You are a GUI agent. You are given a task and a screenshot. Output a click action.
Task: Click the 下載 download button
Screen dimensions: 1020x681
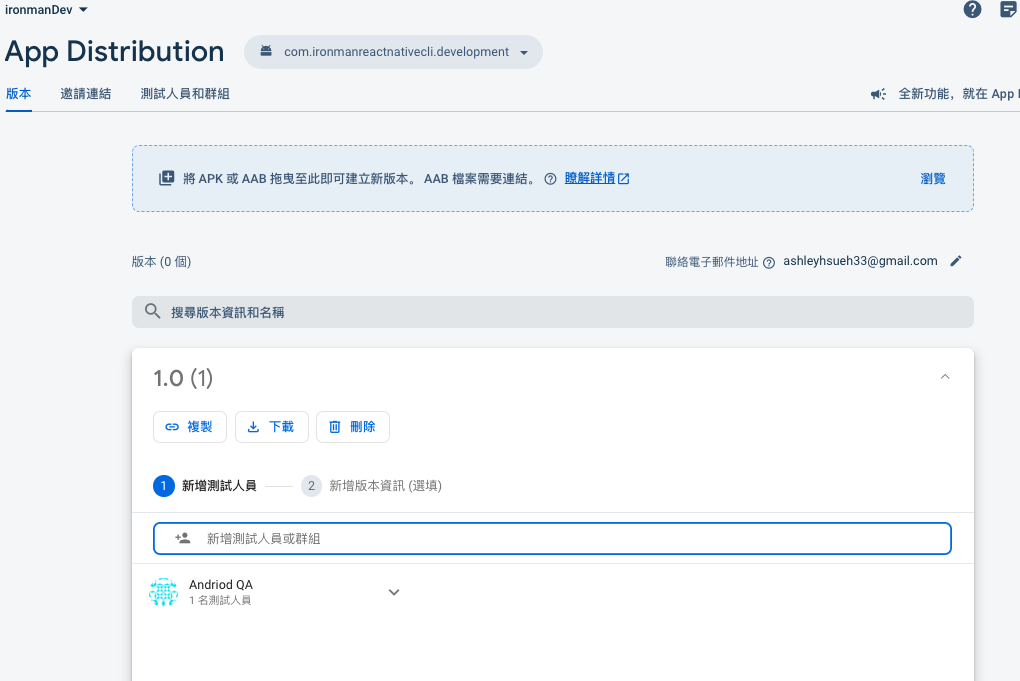point(272,427)
